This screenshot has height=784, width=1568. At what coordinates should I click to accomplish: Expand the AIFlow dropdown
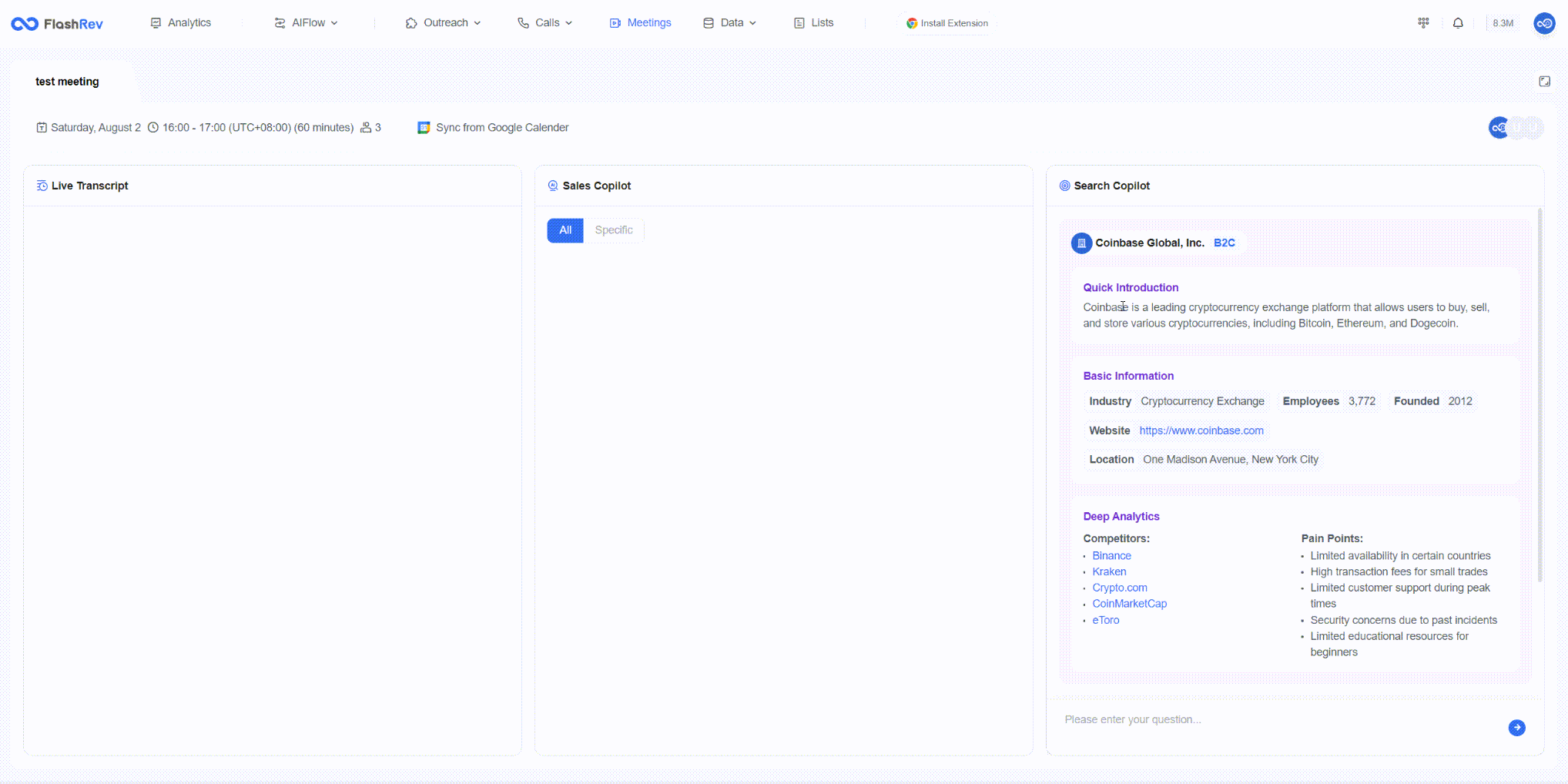306,23
